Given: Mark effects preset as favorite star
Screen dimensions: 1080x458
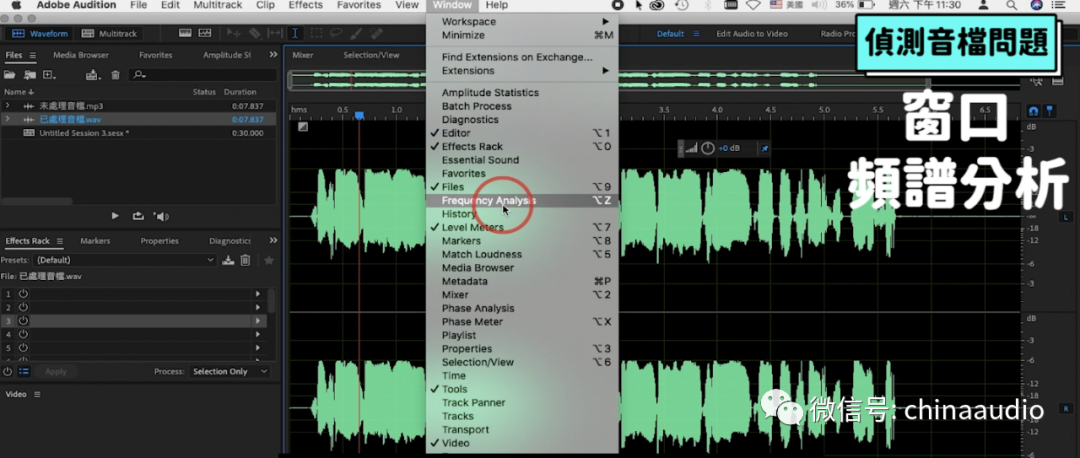Looking at the screenshot, I should [269, 260].
